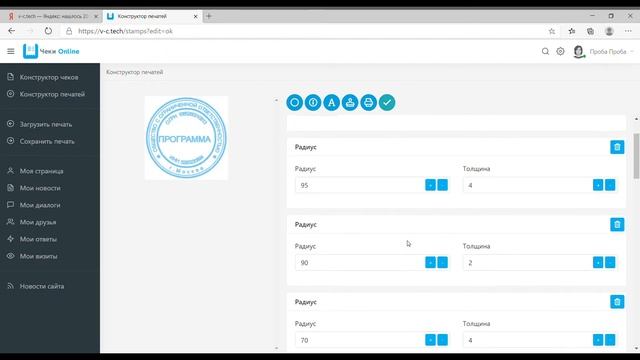Click the page scrollbar thumb on the right

(636, 156)
